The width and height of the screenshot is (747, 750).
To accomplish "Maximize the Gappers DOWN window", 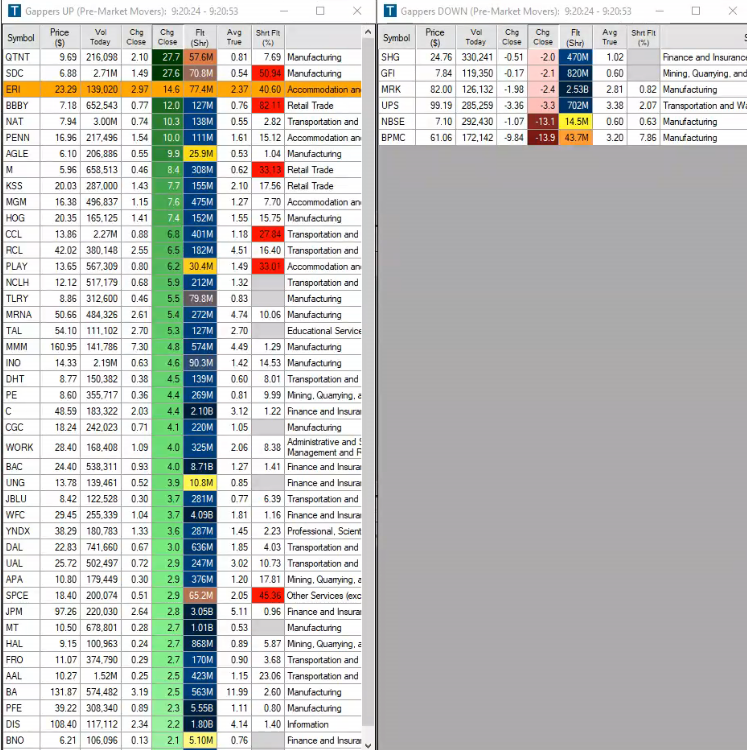I will (x=696, y=11).
